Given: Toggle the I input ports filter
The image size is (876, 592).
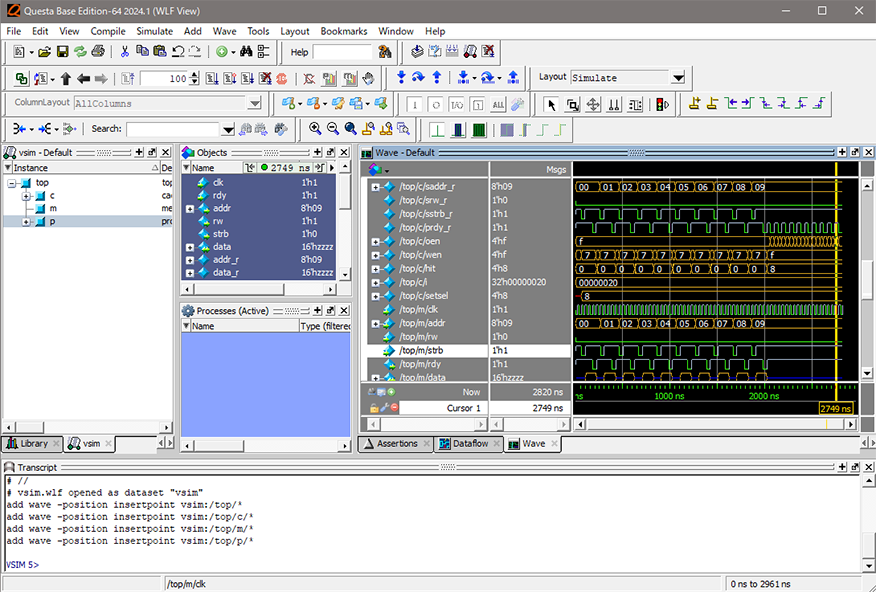Looking at the screenshot, I should pyautogui.click(x=415, y=104).
